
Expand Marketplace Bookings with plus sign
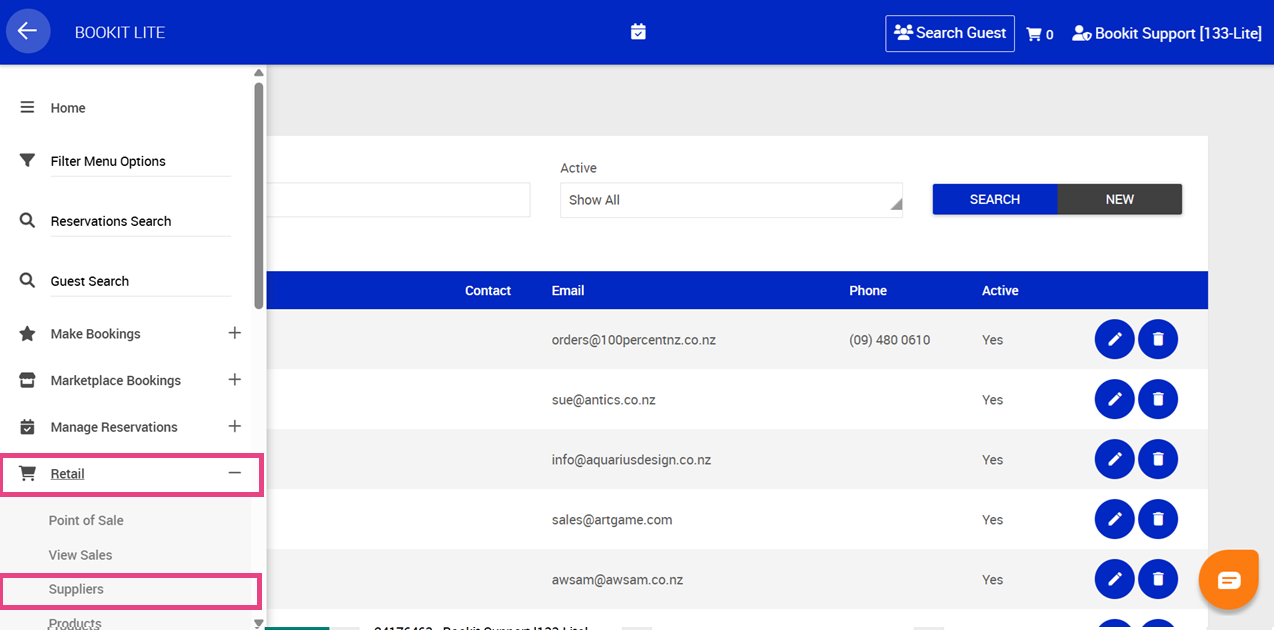point(235,379)
